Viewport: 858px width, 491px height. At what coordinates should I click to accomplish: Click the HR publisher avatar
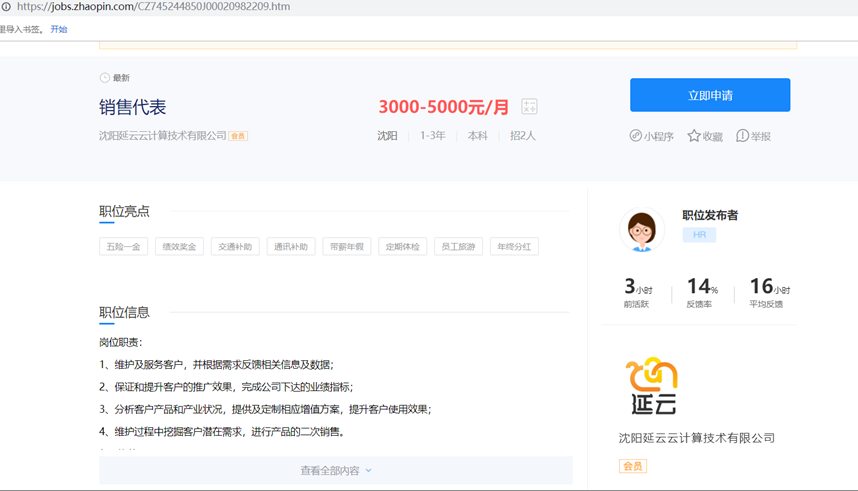(642, 230)
